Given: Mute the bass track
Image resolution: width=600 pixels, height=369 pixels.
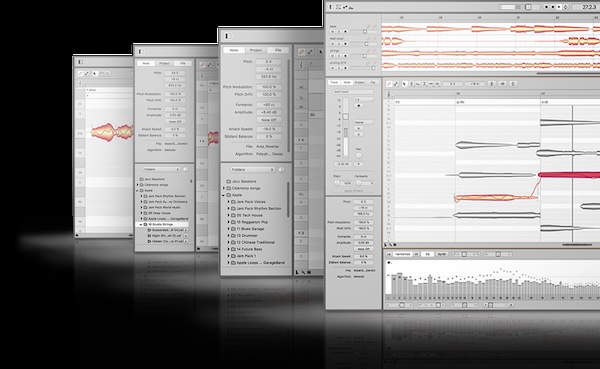Looking at the screenshot, I should pyautogui.click(x=333, y=32).
